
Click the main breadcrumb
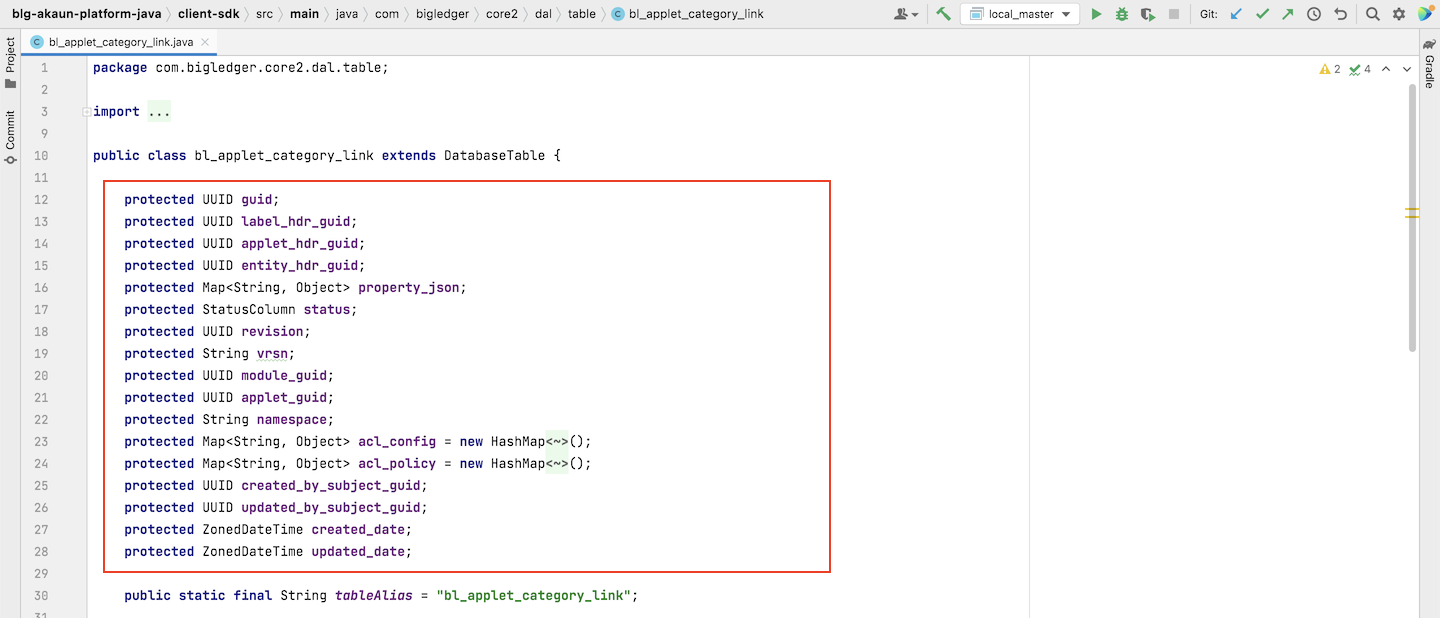[304, 14]
